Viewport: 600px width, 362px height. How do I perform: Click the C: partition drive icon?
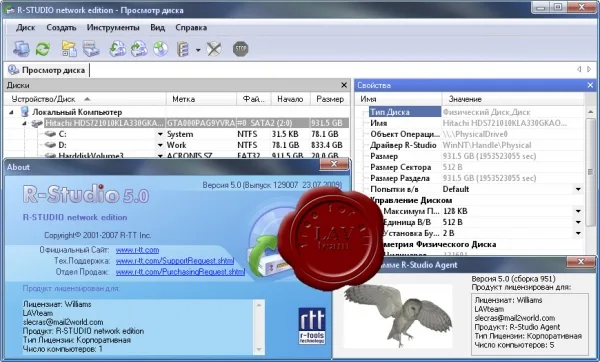click(50, 134)
